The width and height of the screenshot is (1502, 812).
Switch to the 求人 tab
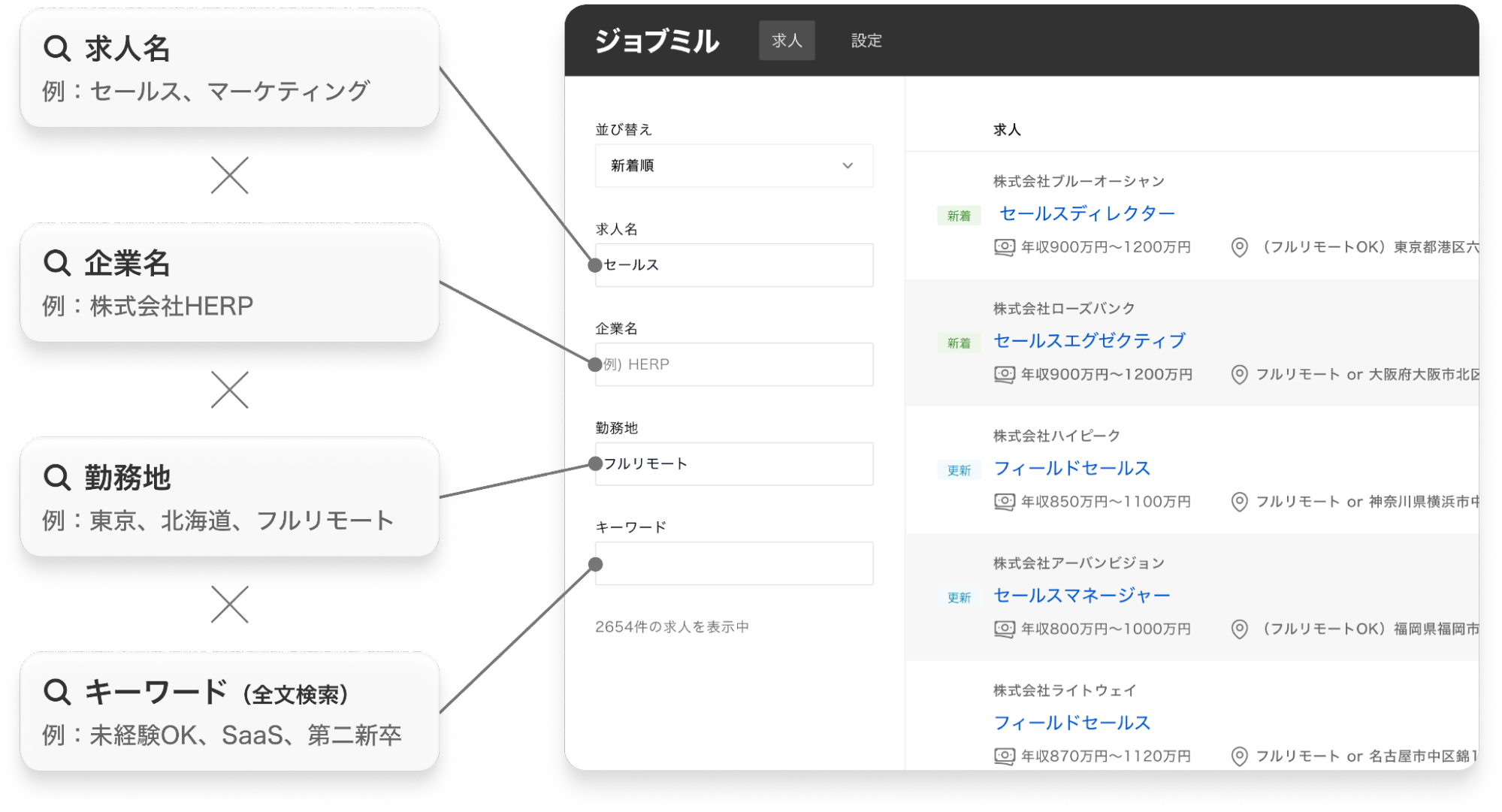(x=787, y=41)
